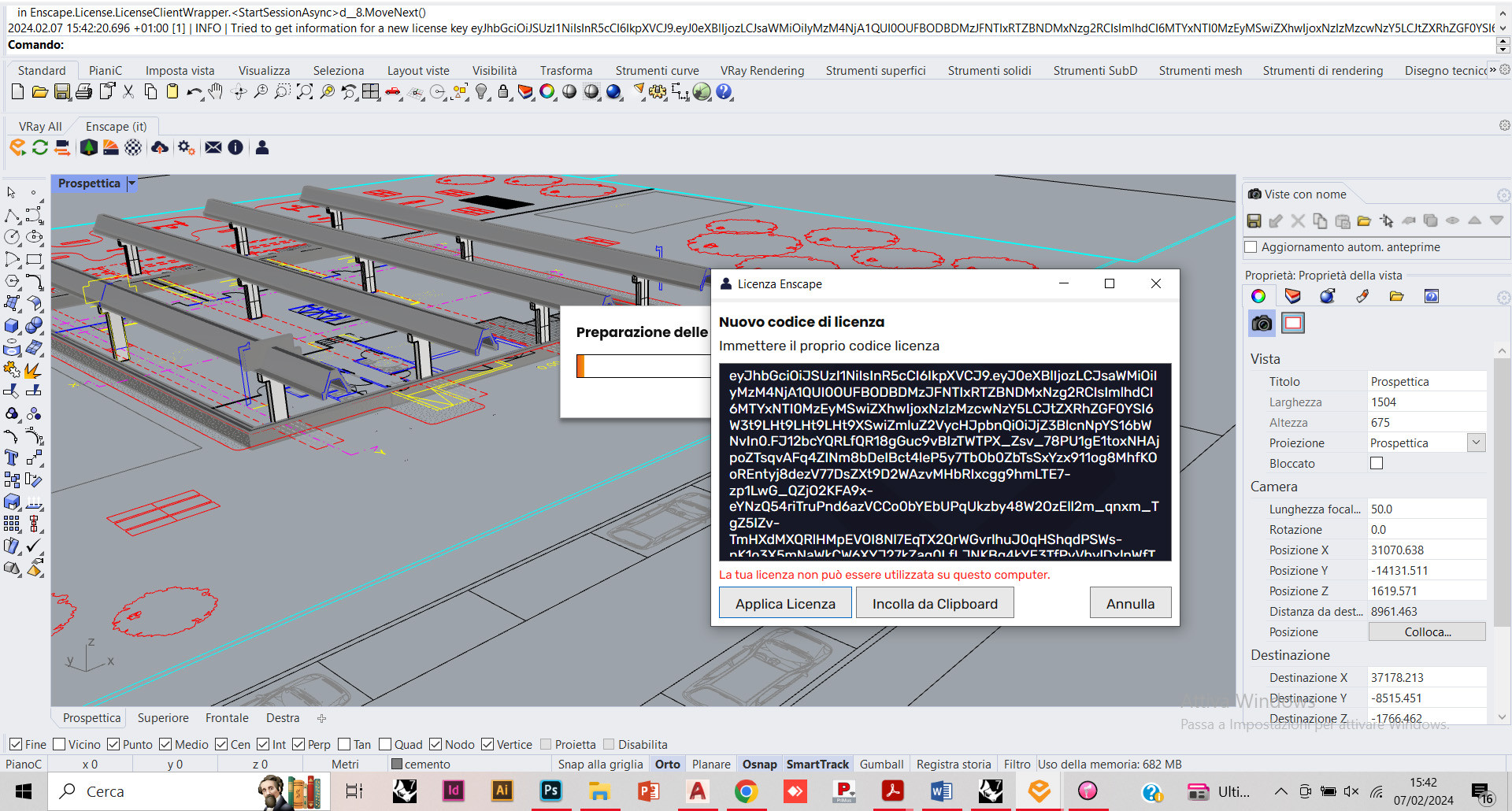The image size is (1512, 811).
Task: Click the four viewports layout icon
Action: click(x=371, y=92)
